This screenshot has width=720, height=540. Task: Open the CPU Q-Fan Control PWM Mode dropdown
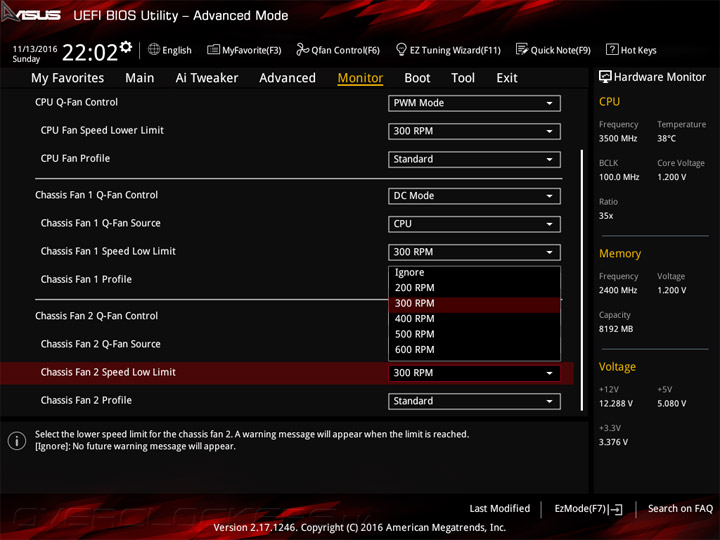(474, 103)
